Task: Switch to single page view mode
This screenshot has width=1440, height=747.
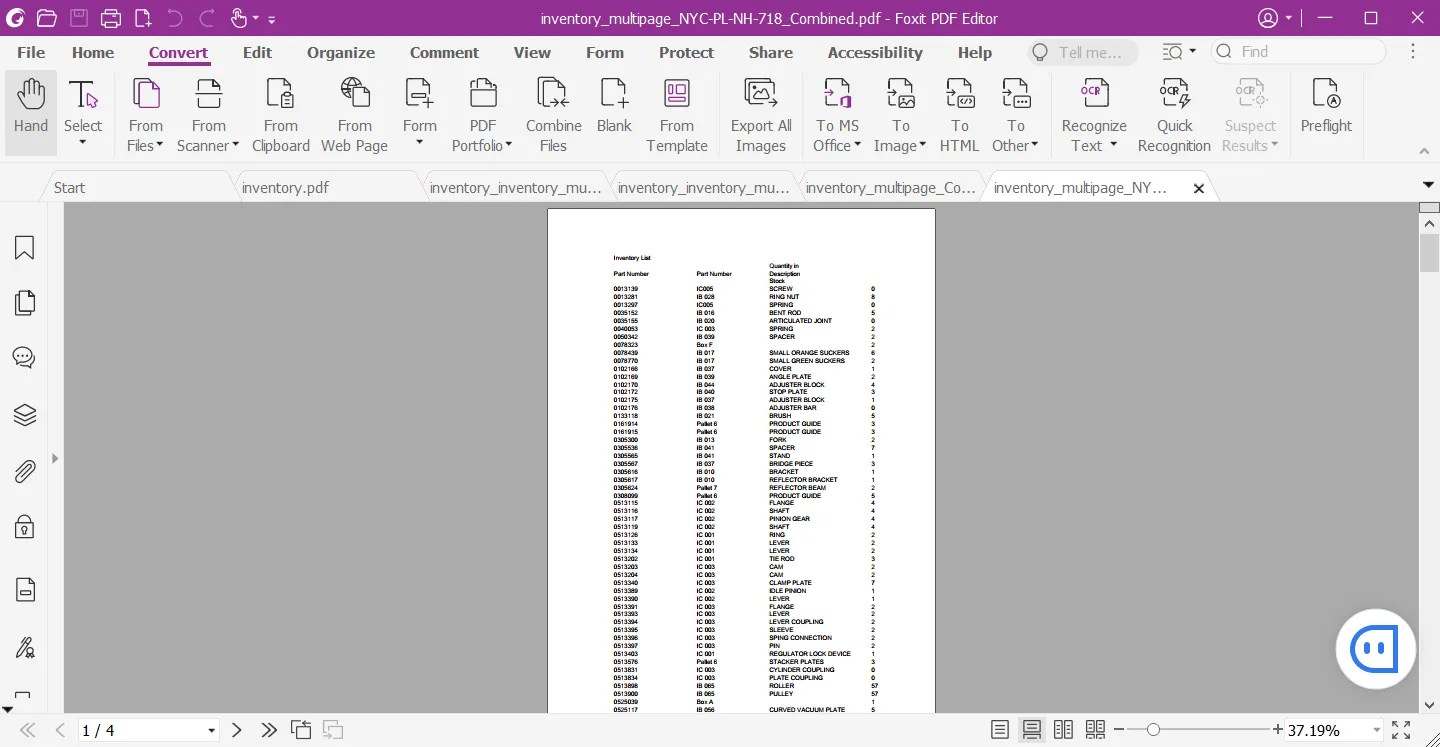Action: click(999, 729)
